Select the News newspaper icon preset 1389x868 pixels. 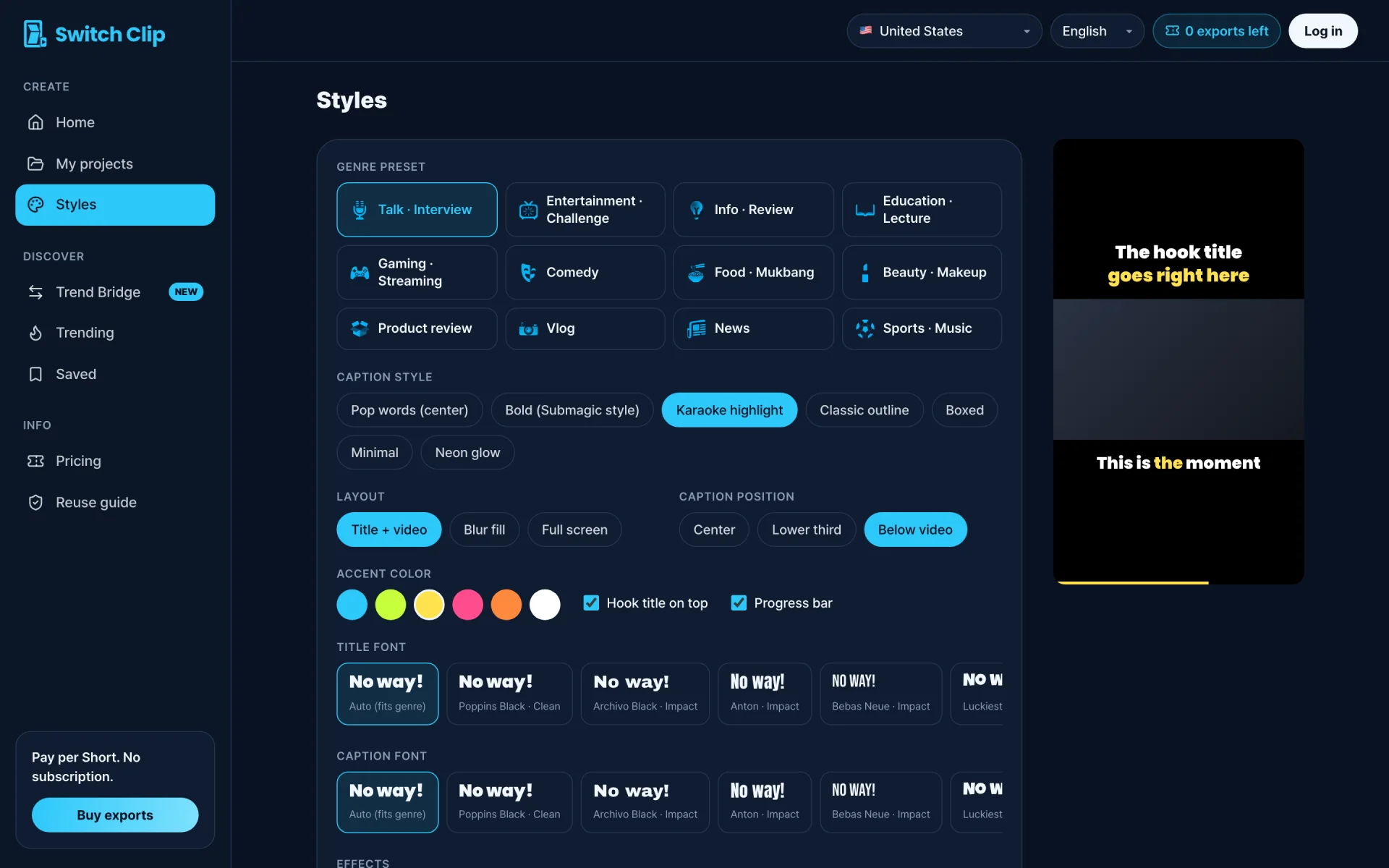point(696,328)
